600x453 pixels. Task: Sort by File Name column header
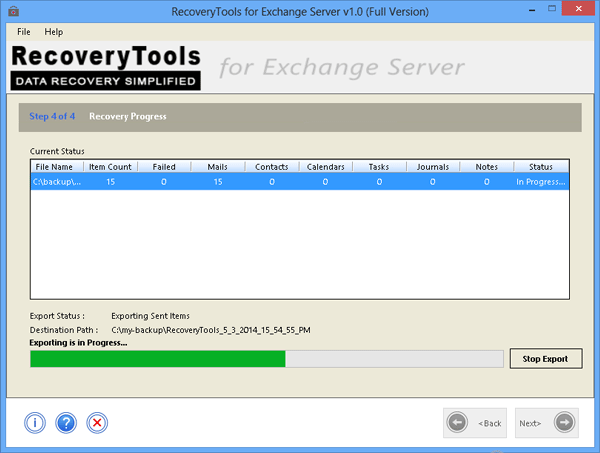point(57,167)
